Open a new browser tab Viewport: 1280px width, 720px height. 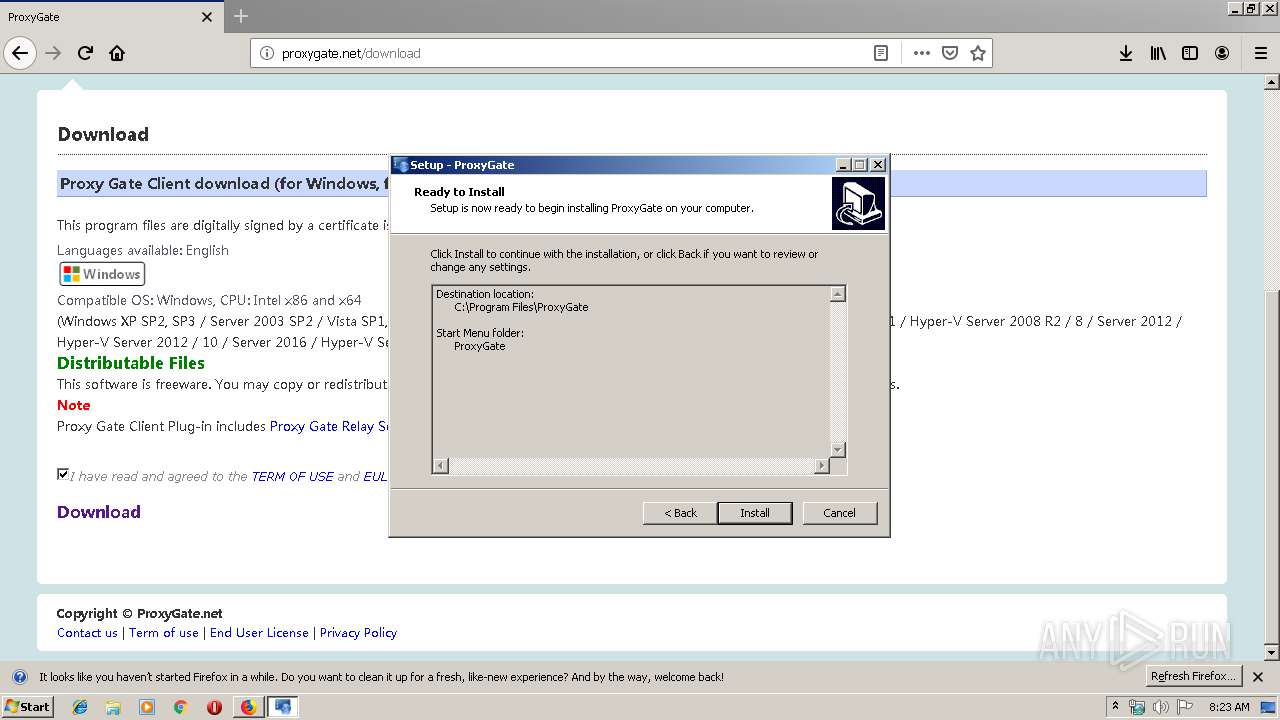241,16
